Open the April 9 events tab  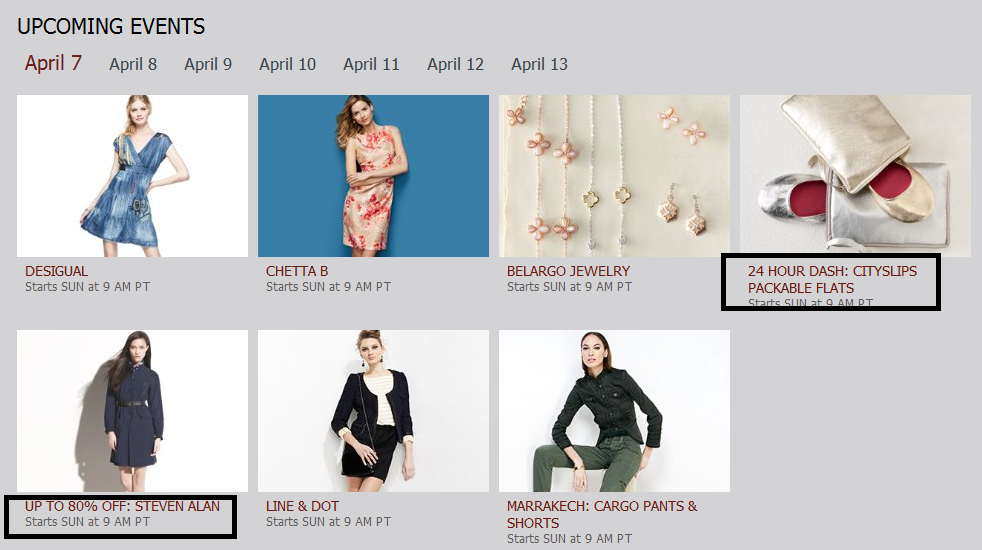[x=208, y=64]
